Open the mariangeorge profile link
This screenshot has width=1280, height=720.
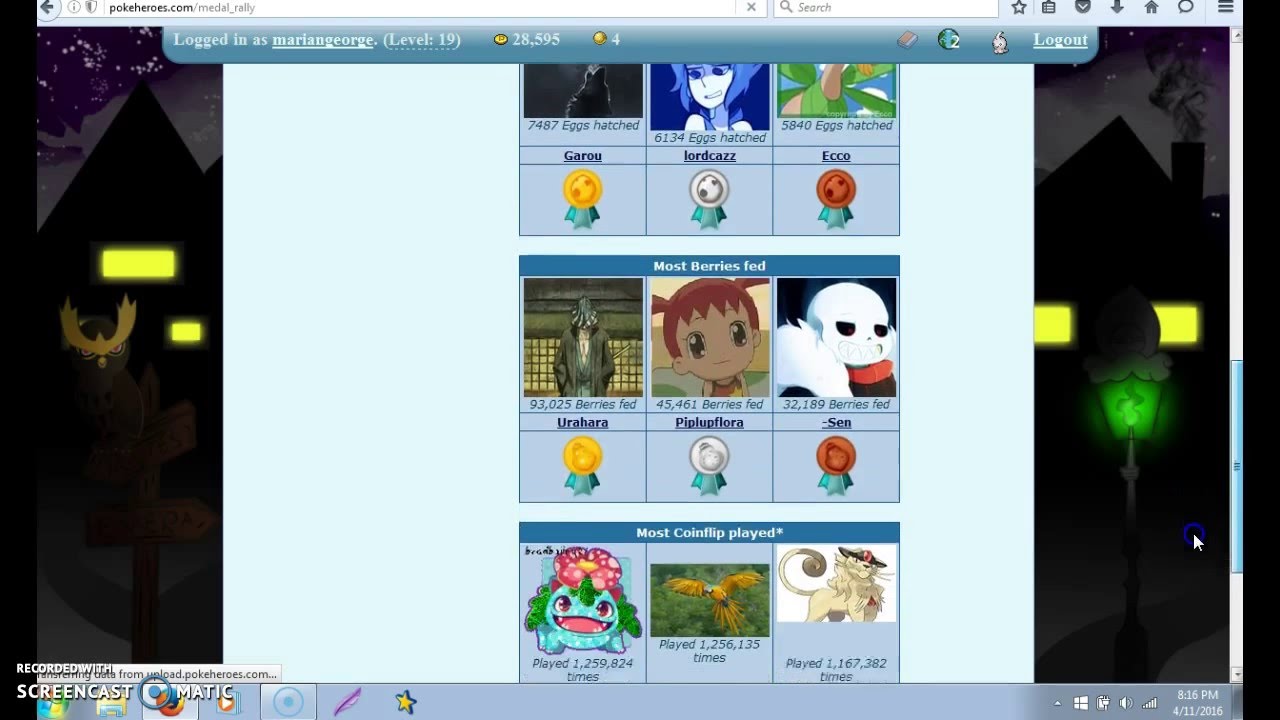(x=322, y=40)
